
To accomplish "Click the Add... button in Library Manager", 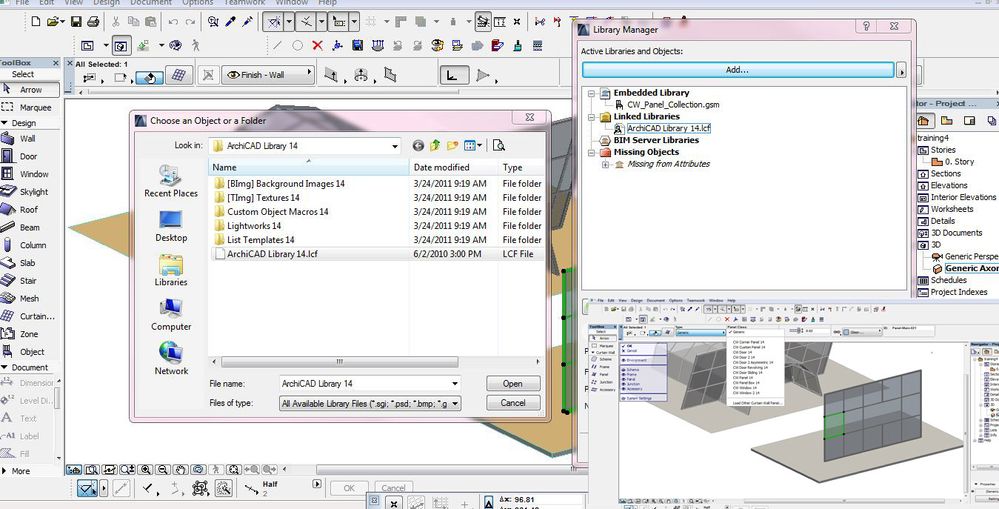I will click(737, 70).
